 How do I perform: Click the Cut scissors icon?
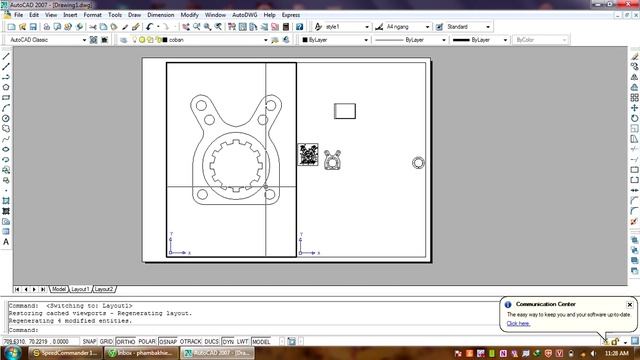[93, 27]
